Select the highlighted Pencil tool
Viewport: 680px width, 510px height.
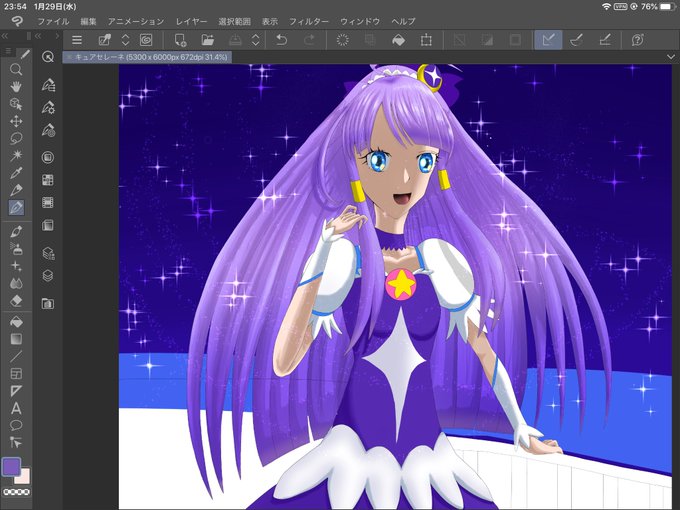coord(16,207)
